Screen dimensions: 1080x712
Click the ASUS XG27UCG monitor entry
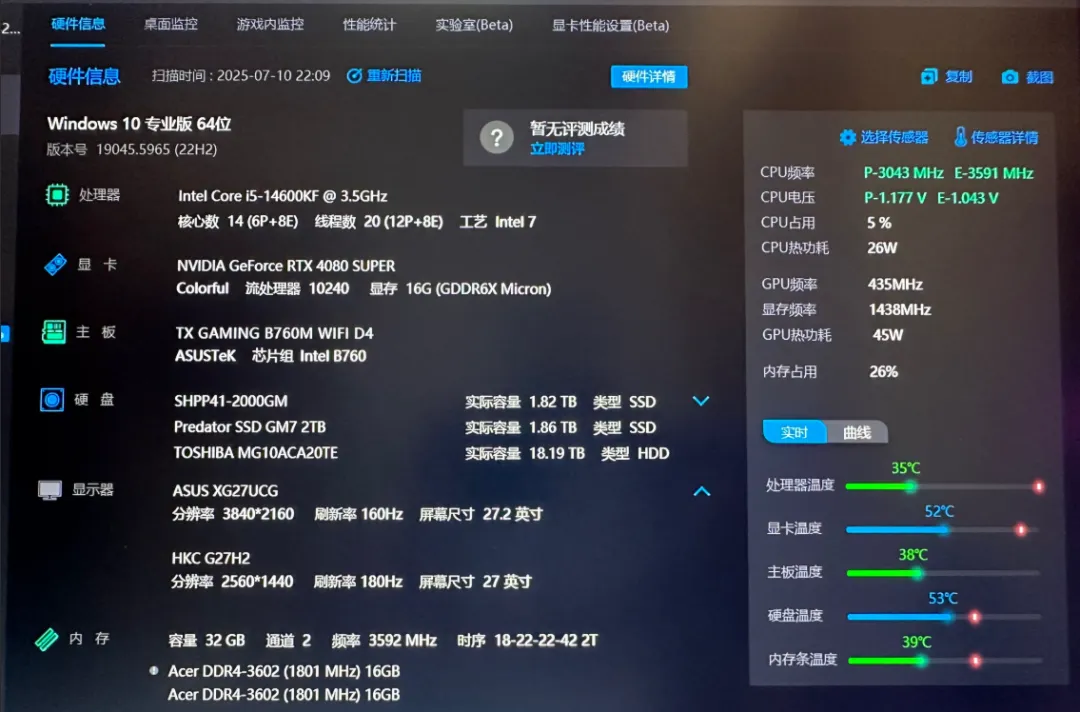(225, 491)
